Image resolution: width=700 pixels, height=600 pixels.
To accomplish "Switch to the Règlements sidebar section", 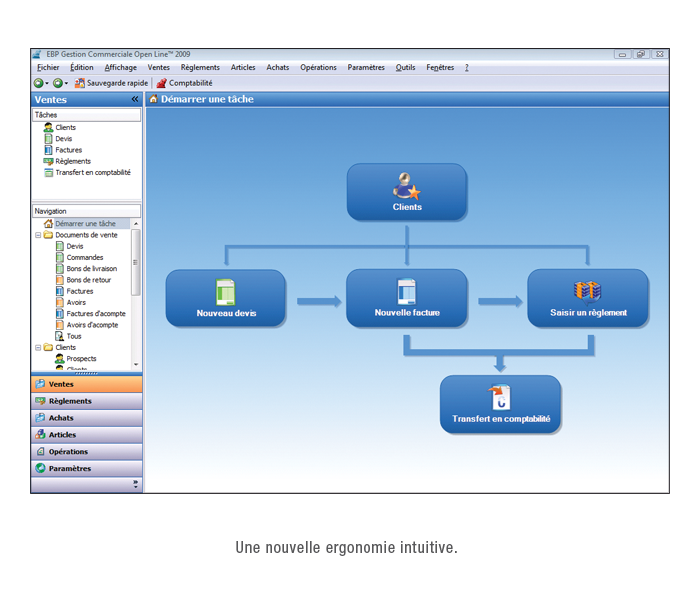I will point(70,401).
